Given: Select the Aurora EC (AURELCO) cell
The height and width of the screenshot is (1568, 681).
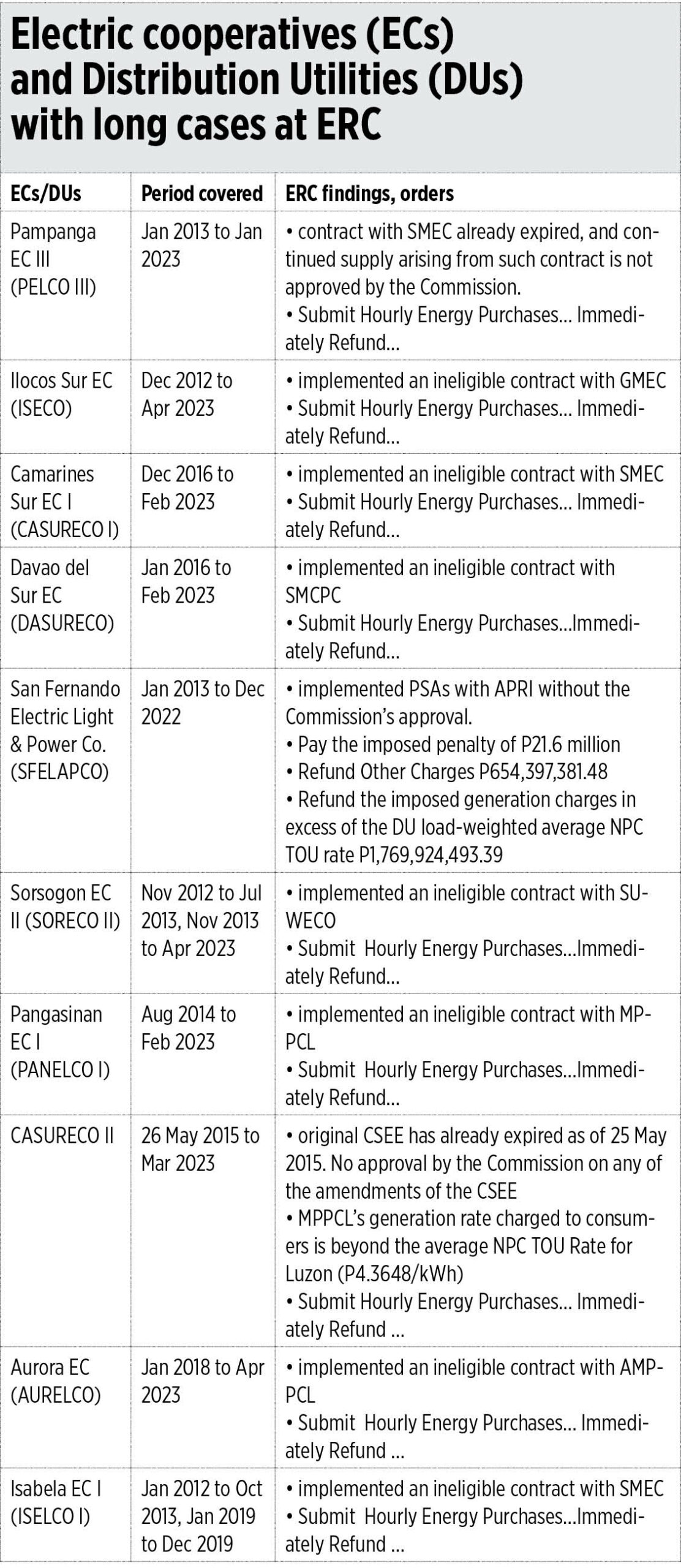Looking at the screenshot, I should (55, 1381).
